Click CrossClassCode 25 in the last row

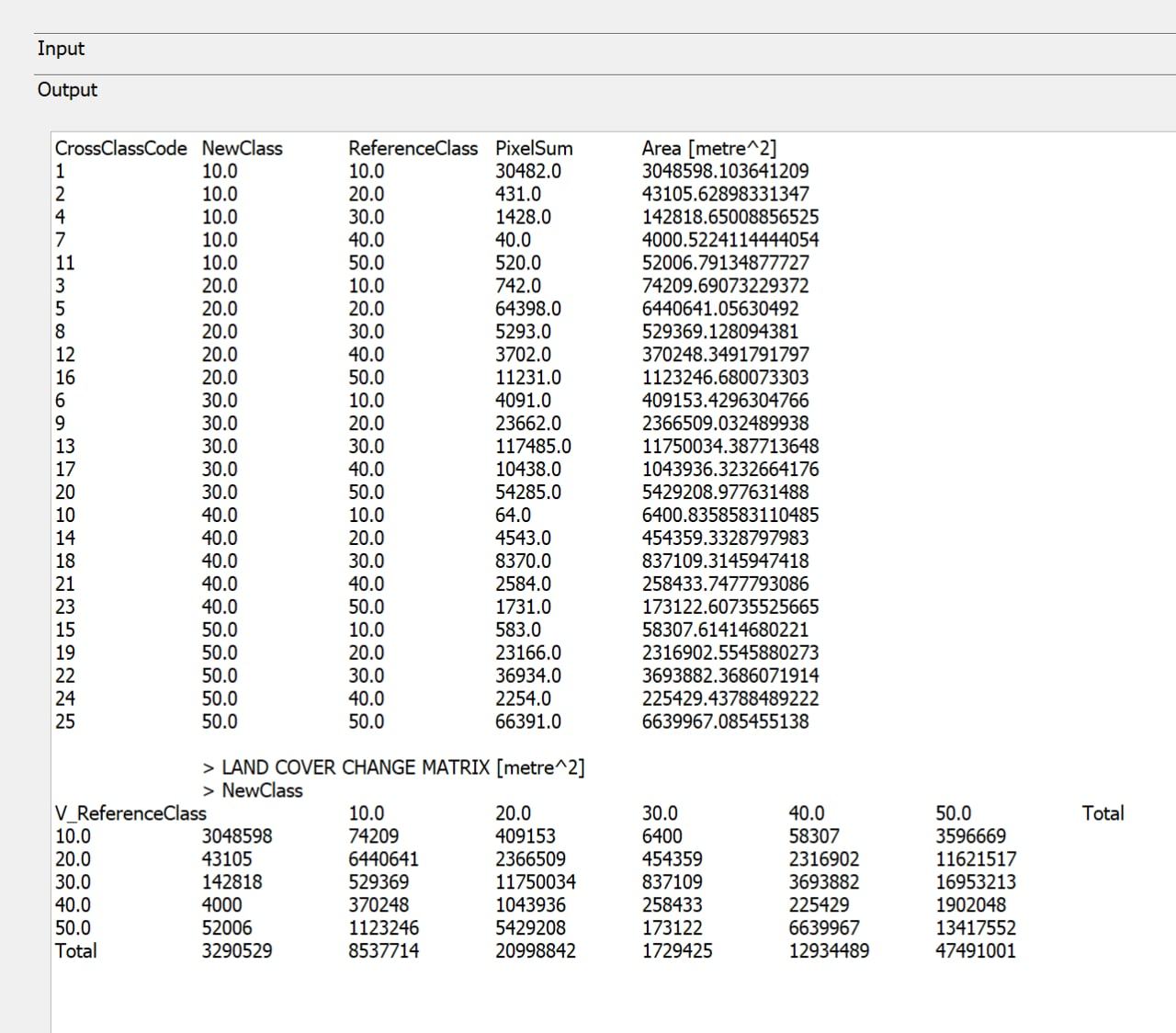pos(65,721)
